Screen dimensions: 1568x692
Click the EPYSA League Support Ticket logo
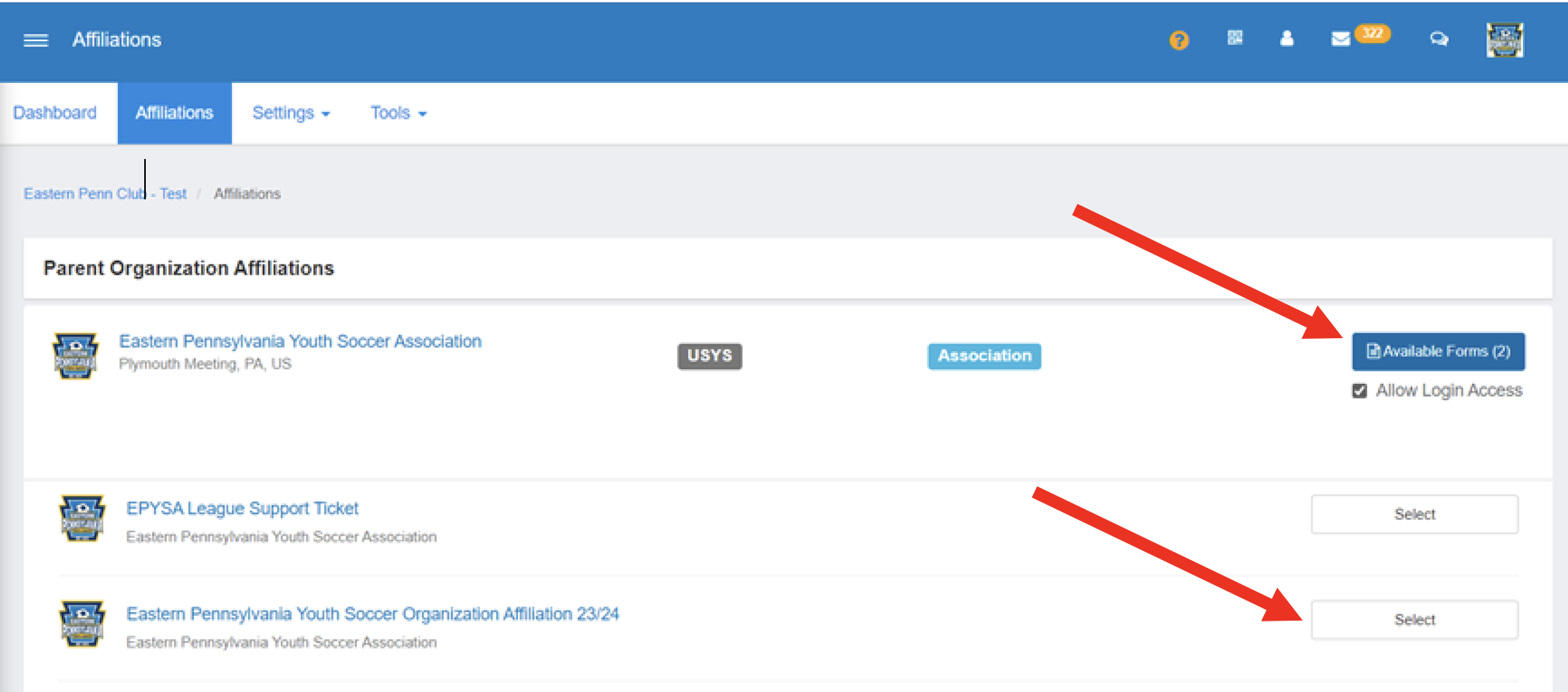[x=82, y=518]
